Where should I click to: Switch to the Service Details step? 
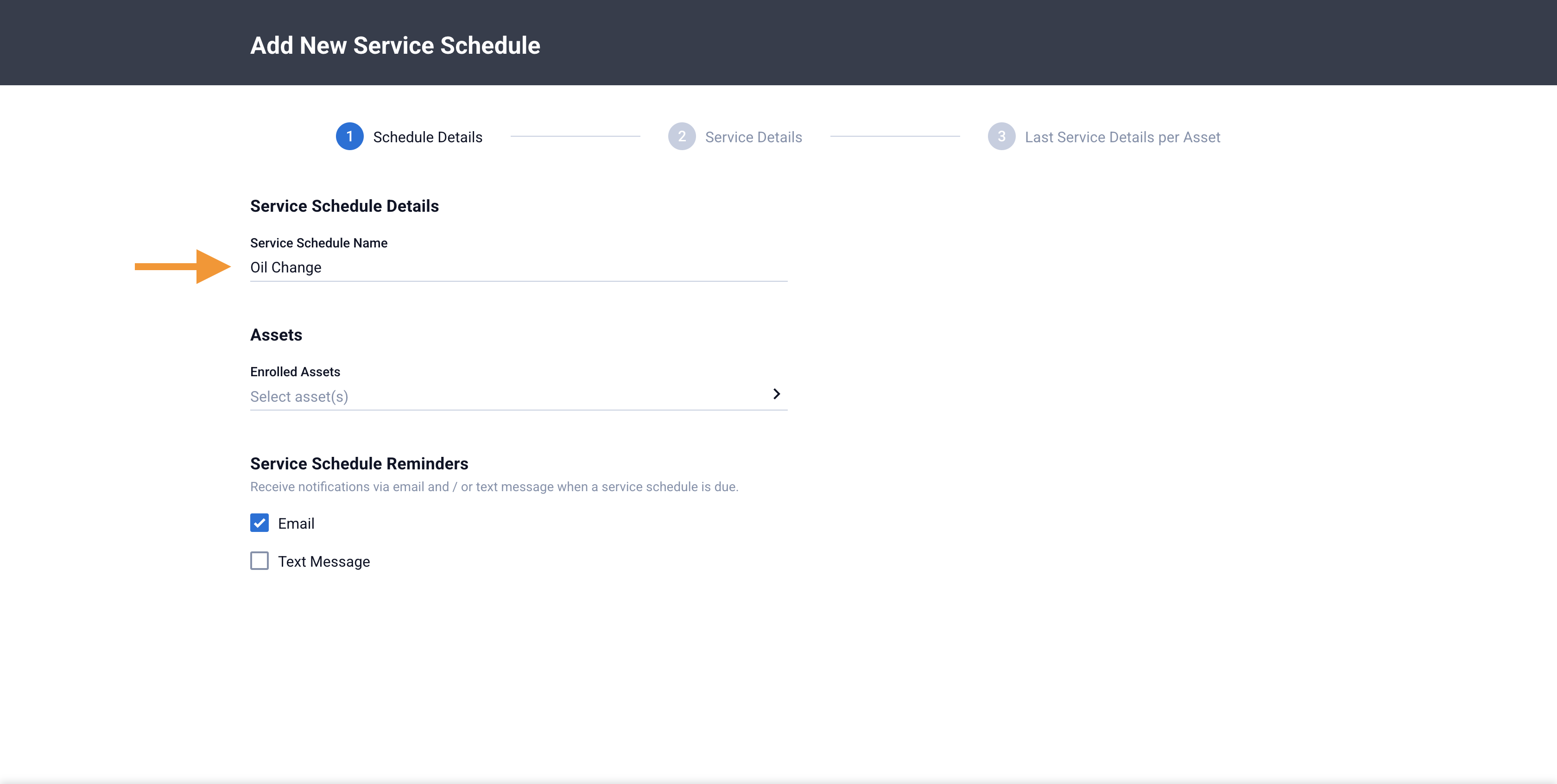pyautogui.click(x=753, y=137)
